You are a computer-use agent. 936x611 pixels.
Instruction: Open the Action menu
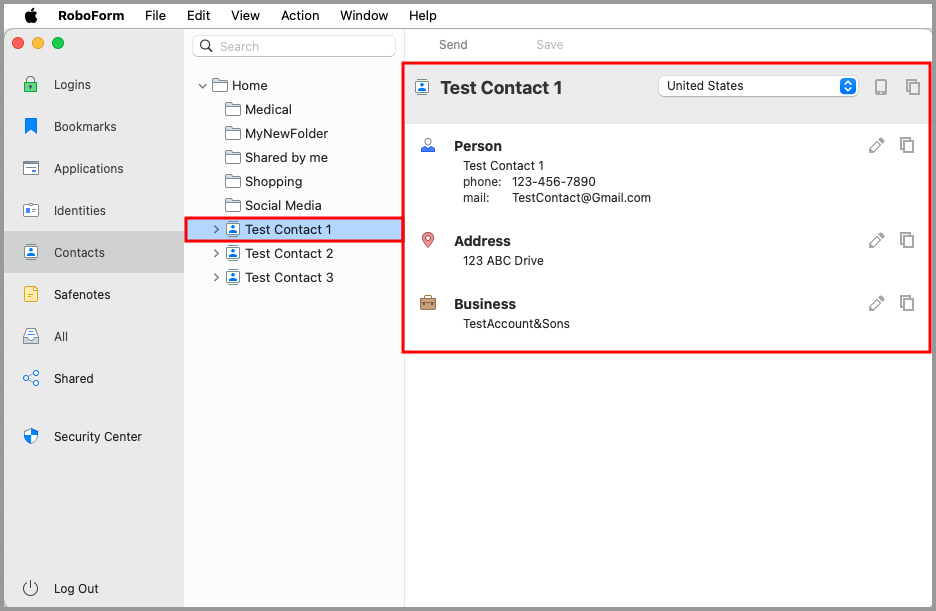[x=300, y=16]
